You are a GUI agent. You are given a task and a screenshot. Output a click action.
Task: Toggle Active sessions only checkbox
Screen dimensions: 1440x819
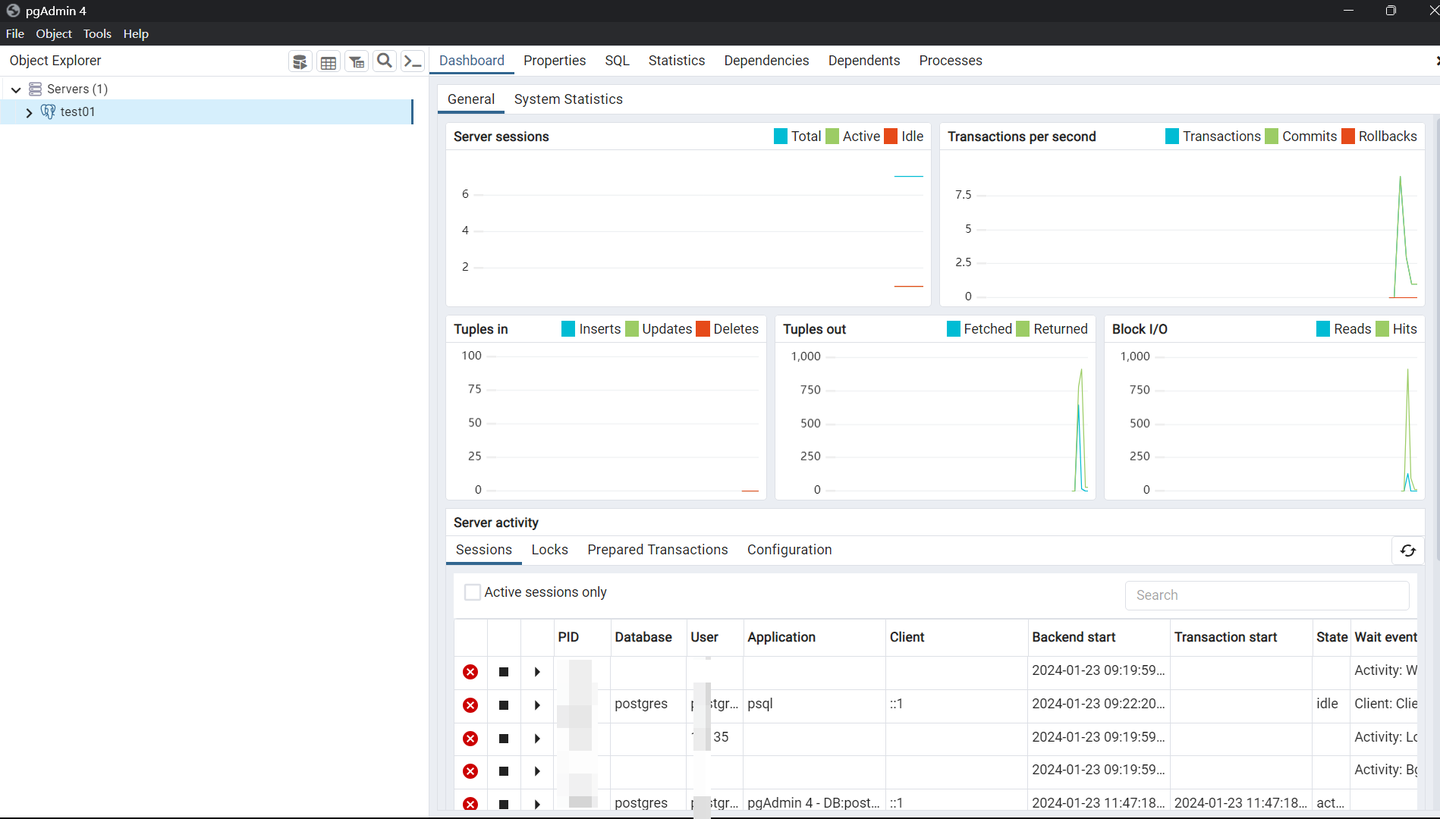pyautogui.click(x=472, y=592)
